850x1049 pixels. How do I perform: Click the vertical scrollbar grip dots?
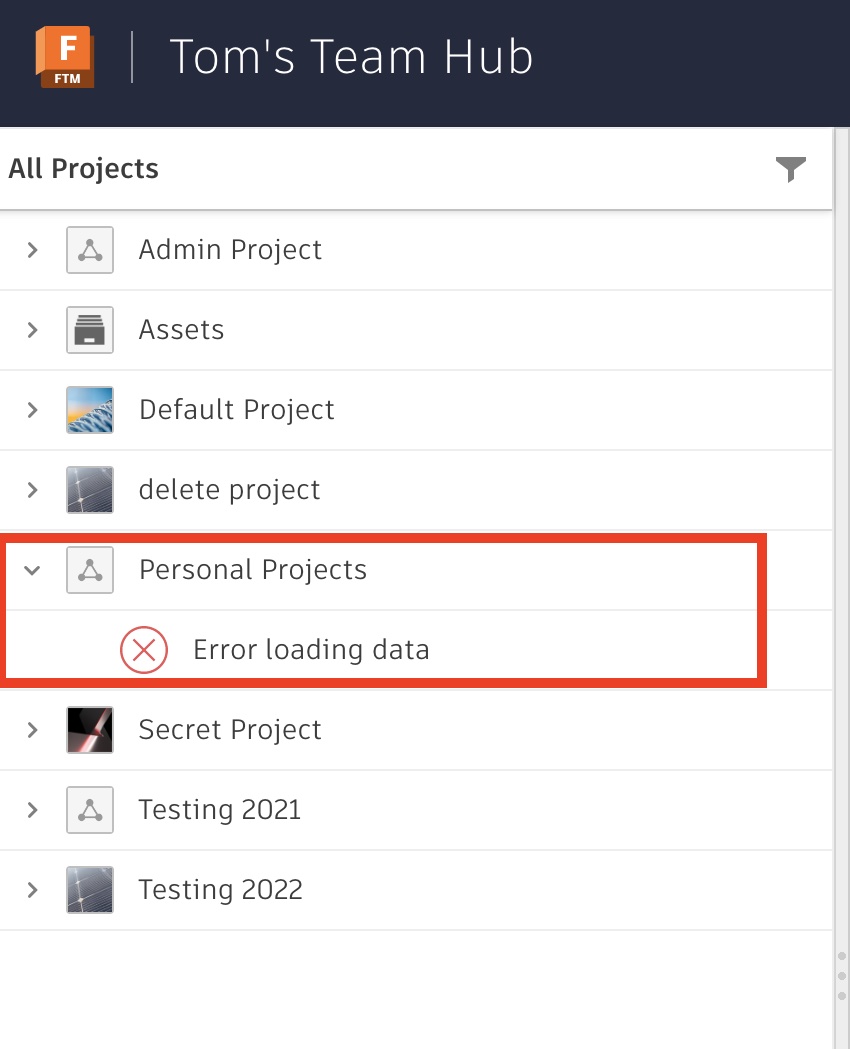[842, 975]
